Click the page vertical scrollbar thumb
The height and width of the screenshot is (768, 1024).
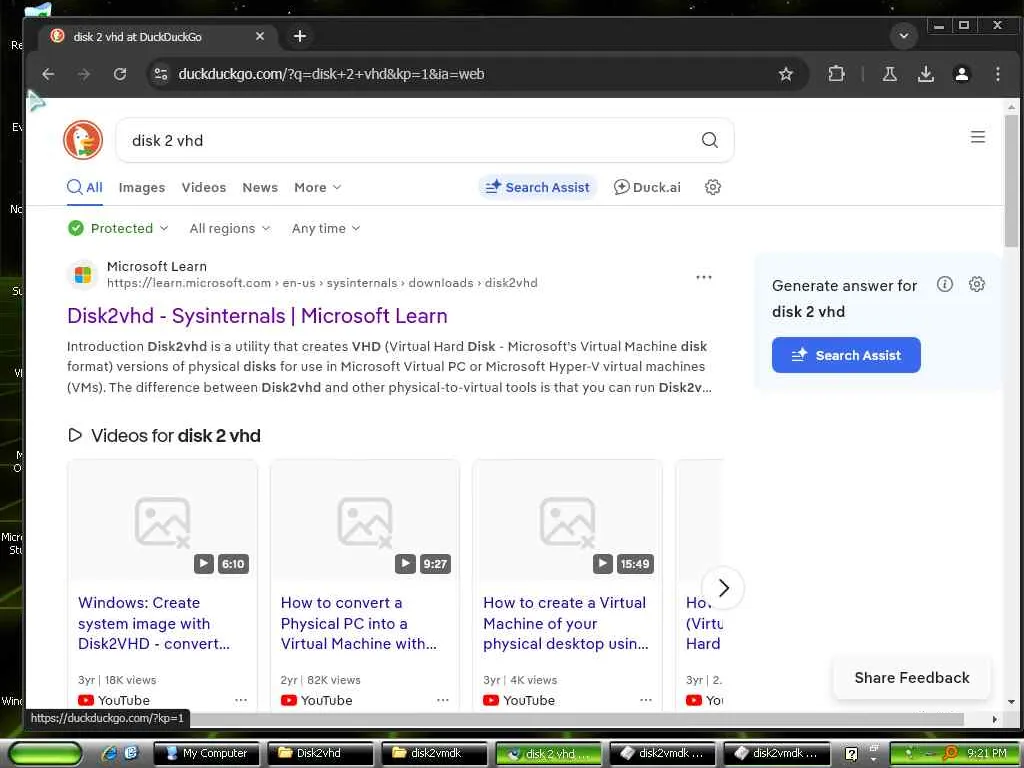tap(1011, 181)
